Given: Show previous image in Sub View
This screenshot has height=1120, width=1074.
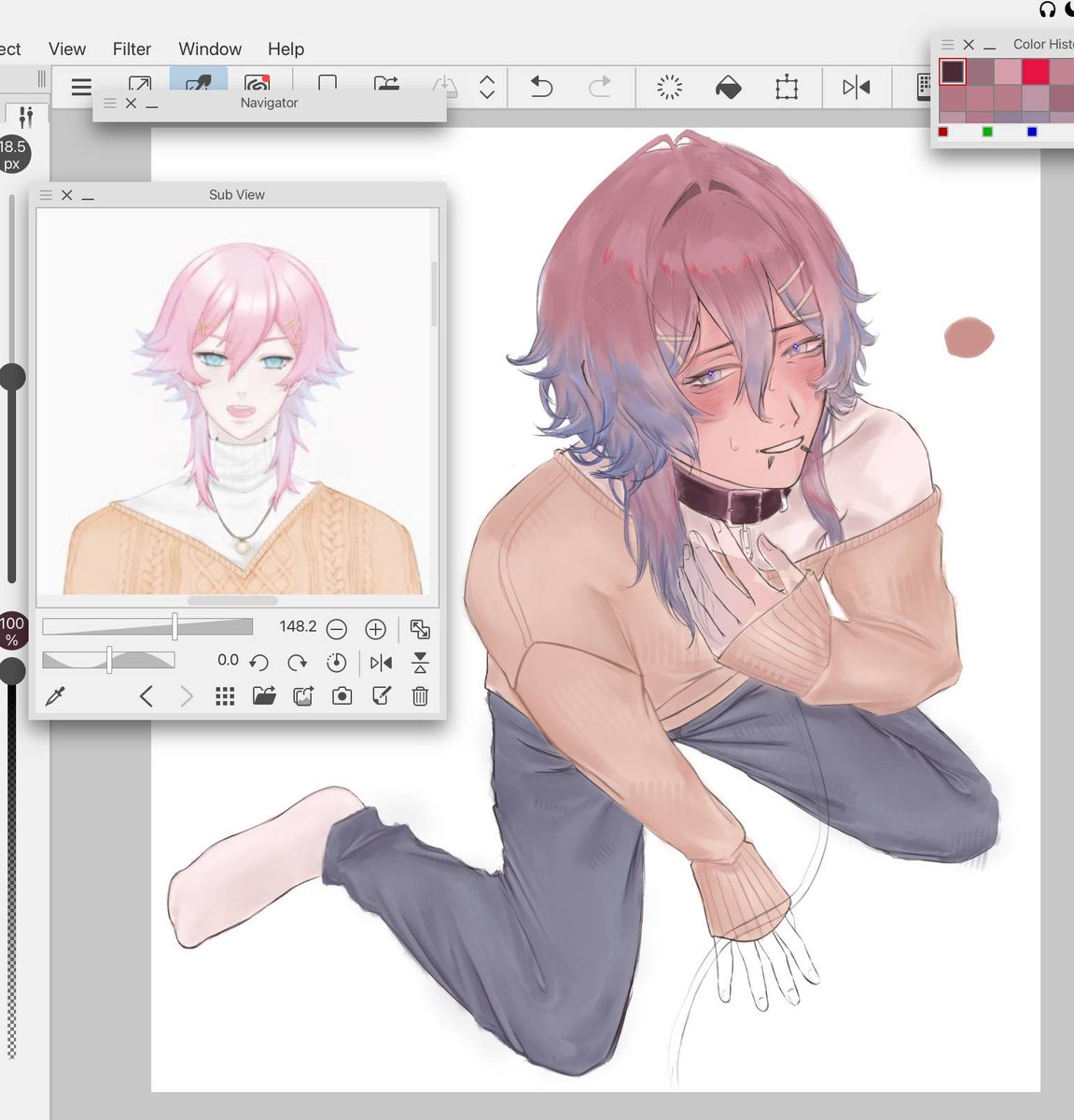Looking at the screenshot, I should click(x=146, y=696).
